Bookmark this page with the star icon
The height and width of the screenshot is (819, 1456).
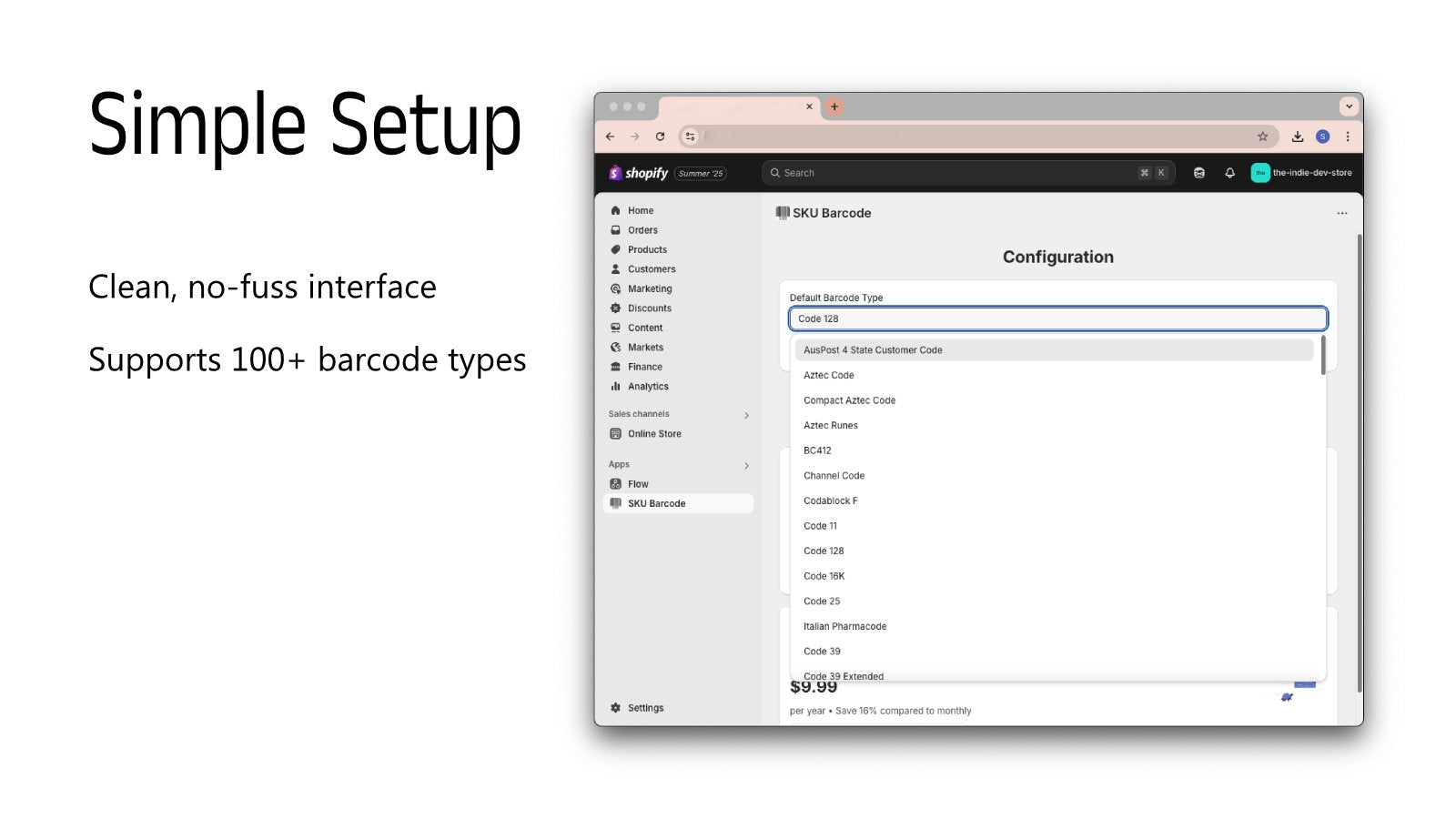coord(1263,136)
